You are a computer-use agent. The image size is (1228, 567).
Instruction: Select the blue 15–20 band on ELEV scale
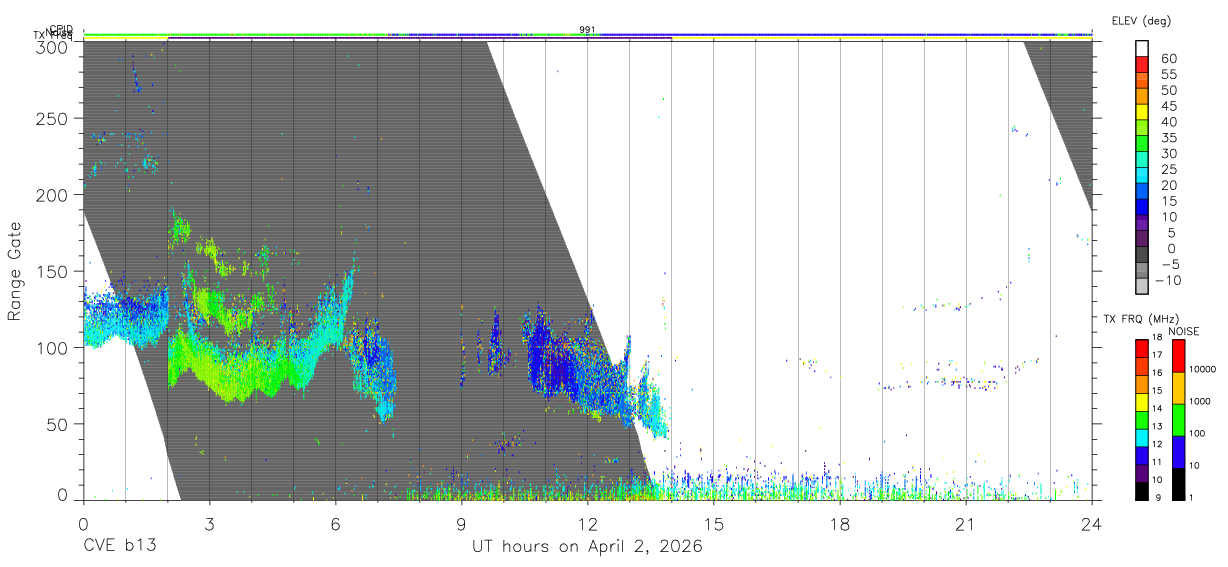[x=1143, y=193]
